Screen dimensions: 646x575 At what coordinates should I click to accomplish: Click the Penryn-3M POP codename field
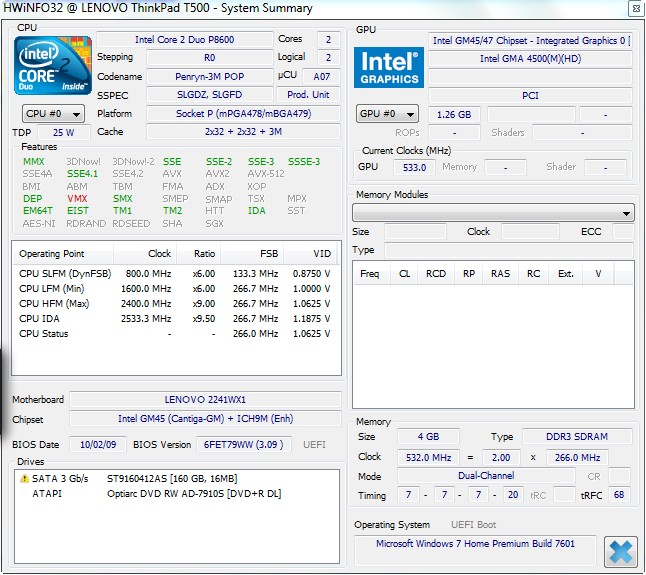209,77
